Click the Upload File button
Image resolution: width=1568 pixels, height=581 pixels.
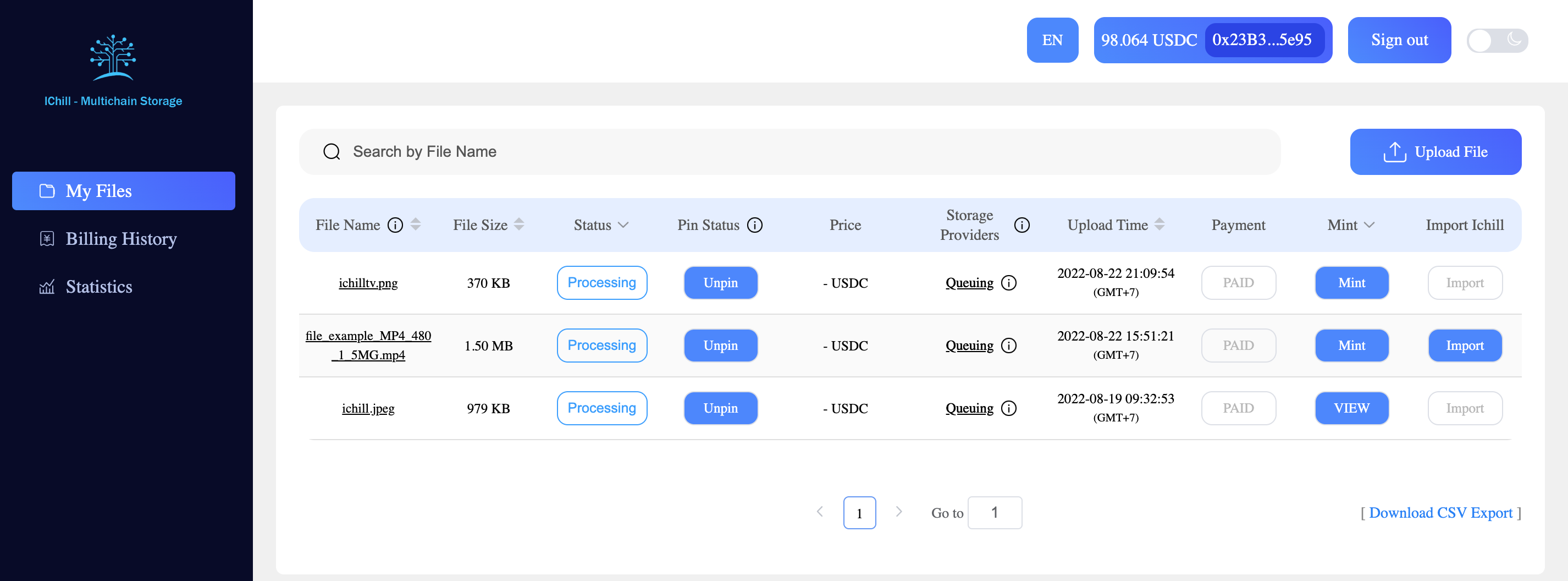click(x=1436, y=152)
